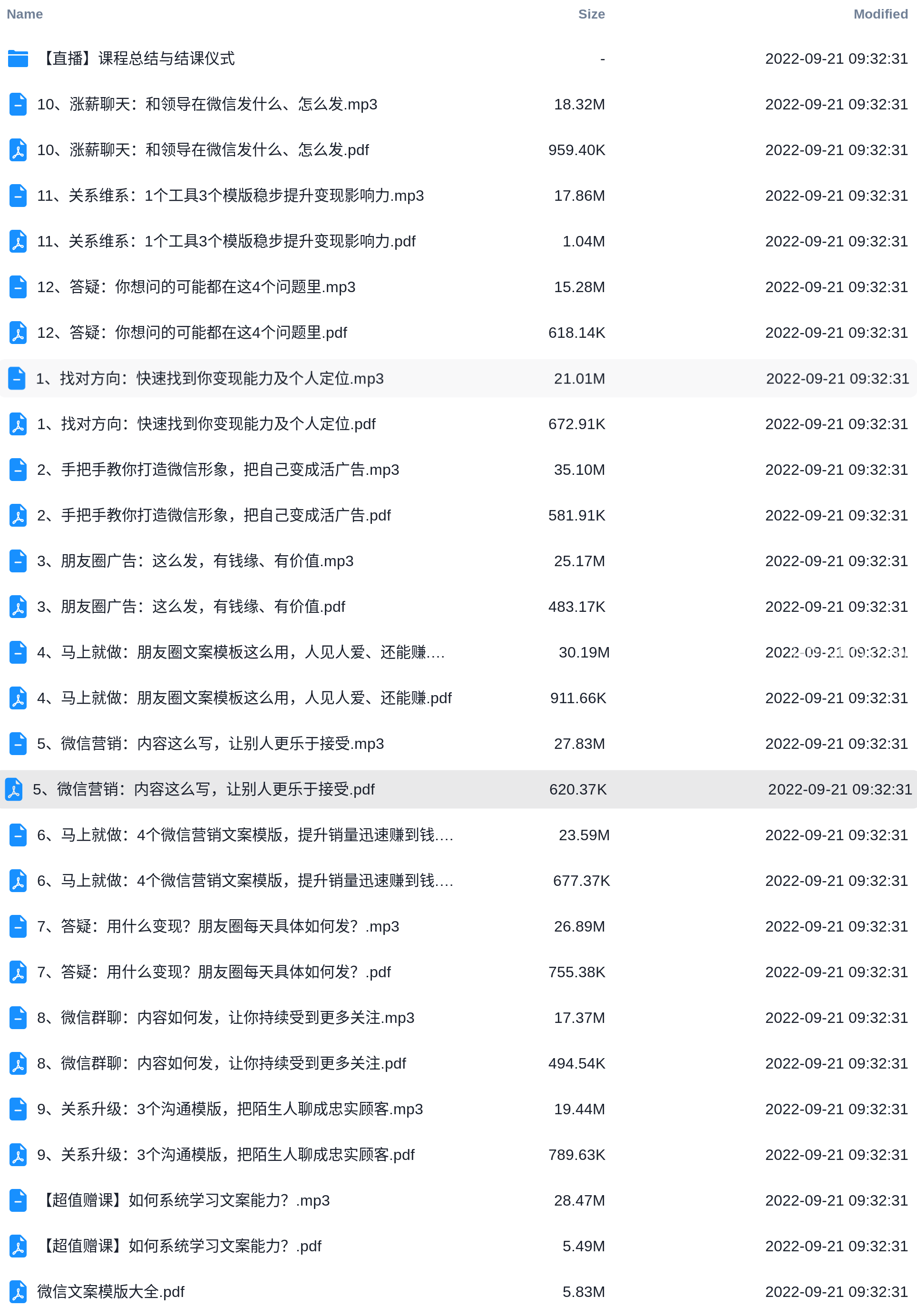The image size is (917, 1316).
Task: Click the PDF icon for 4、马上就做 pdf
Action: click(19, 698)
